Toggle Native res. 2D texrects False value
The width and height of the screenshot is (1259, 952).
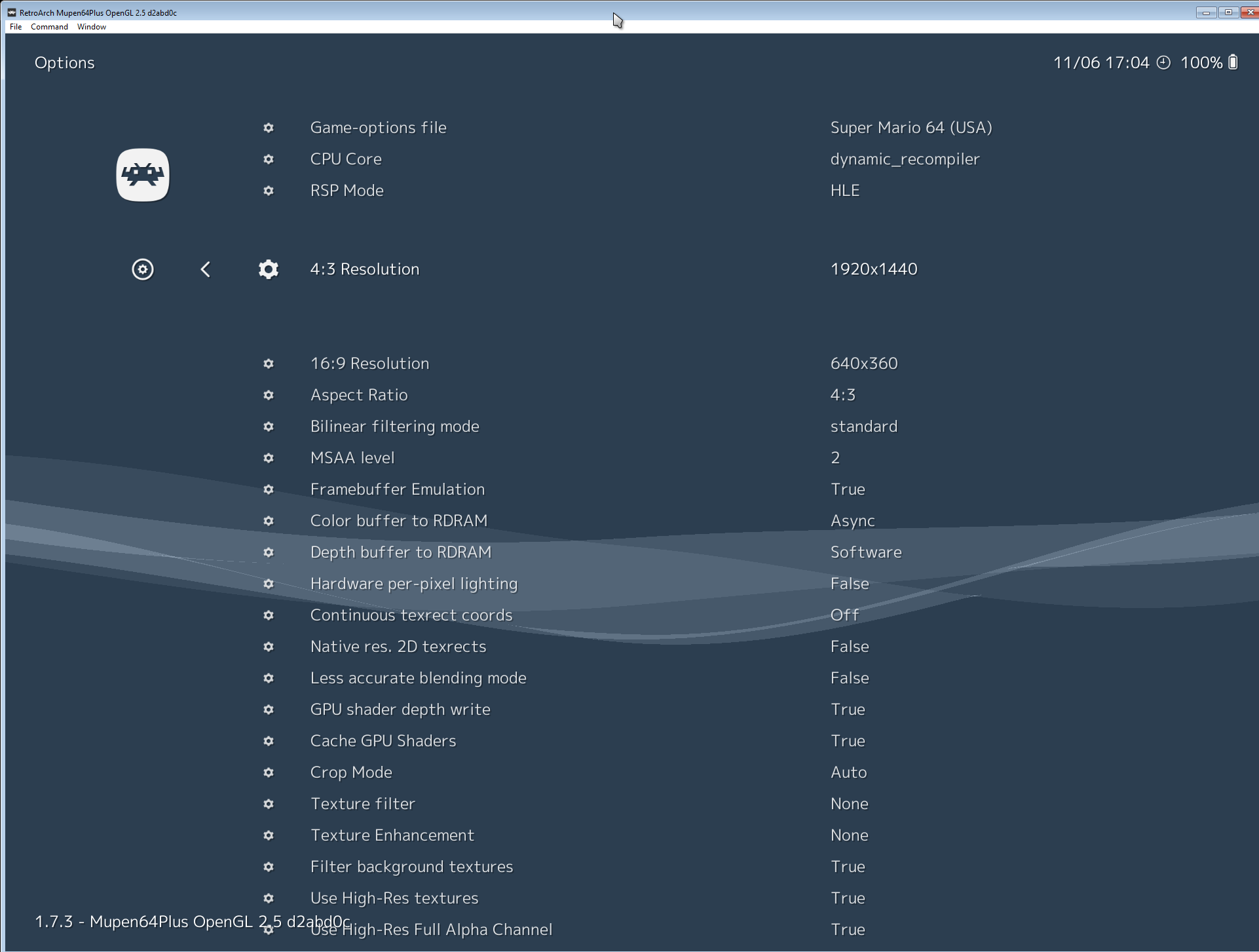(850, 647)
